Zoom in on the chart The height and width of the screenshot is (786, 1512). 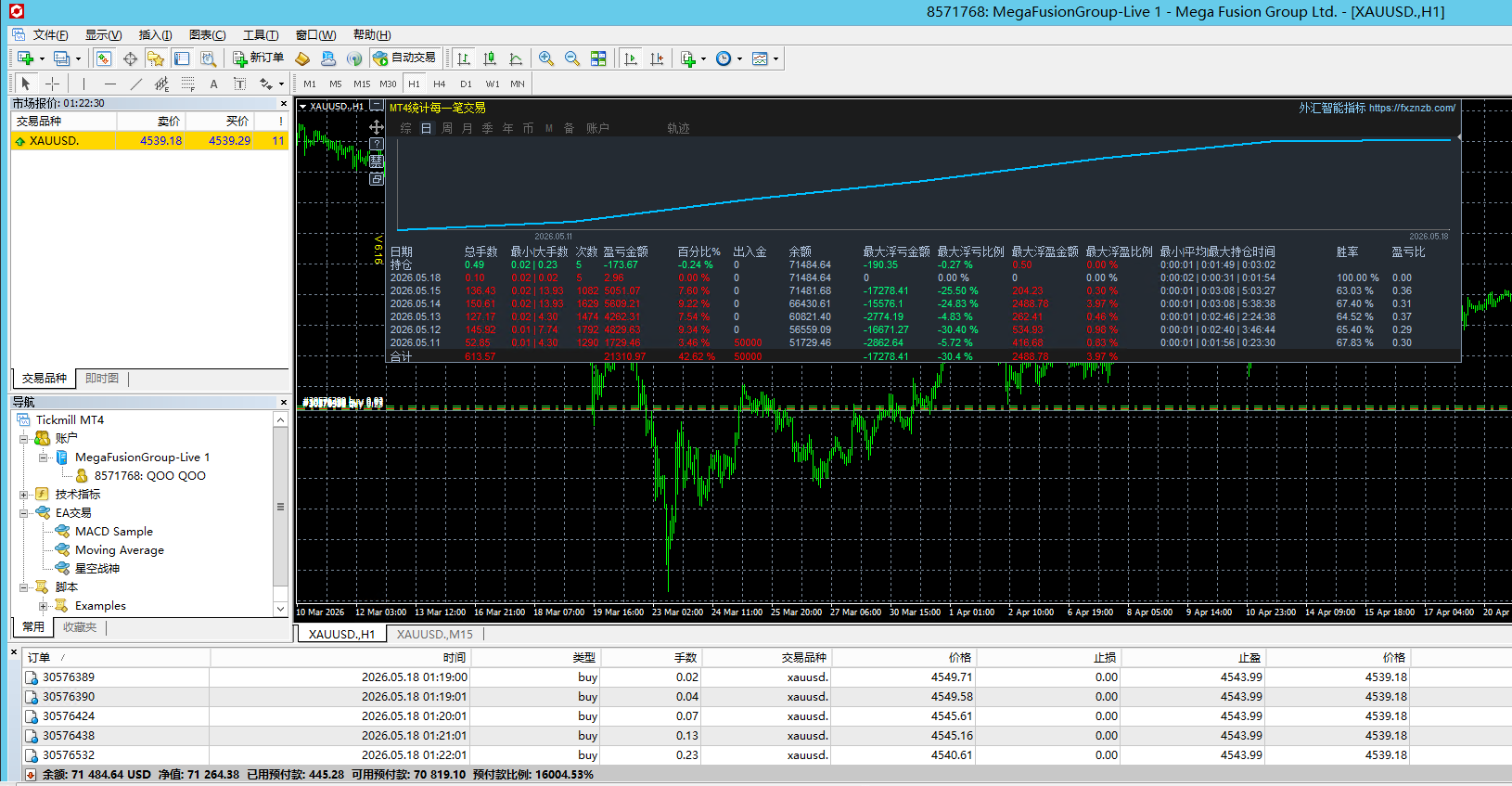546,58
